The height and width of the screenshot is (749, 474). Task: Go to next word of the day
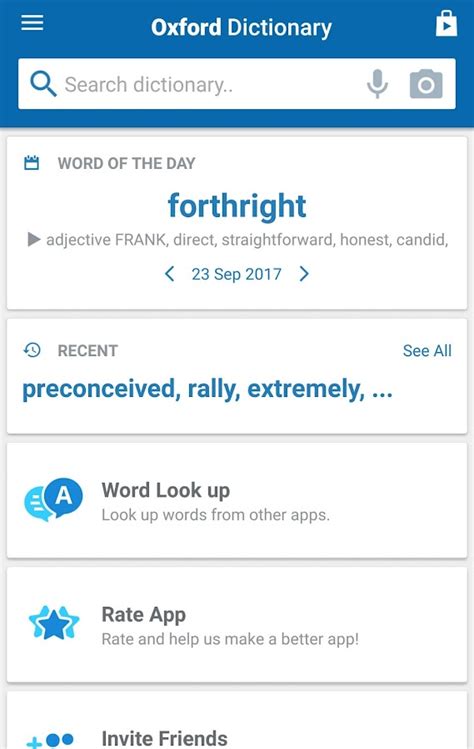(304, 274)
